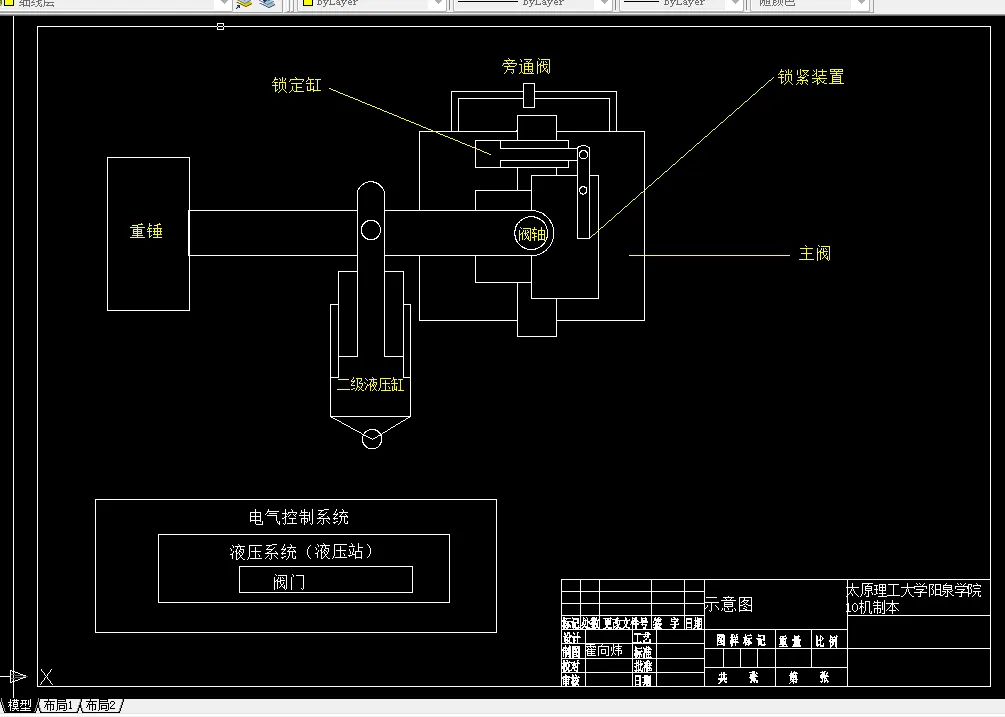Expand the 细线层 layer control dropdown
Screen dimensions: 1005x717
(225, 4)
